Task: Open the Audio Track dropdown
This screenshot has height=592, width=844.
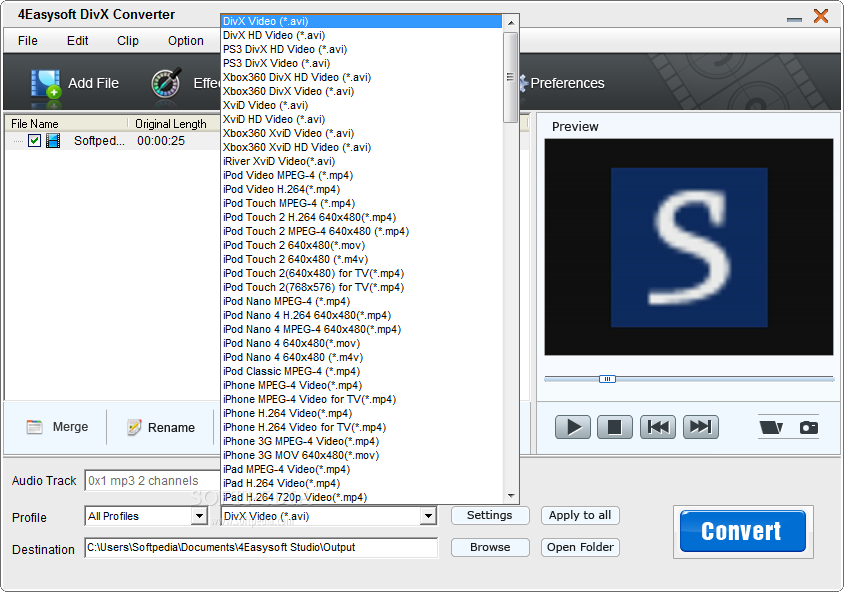Action: point(152,481)
